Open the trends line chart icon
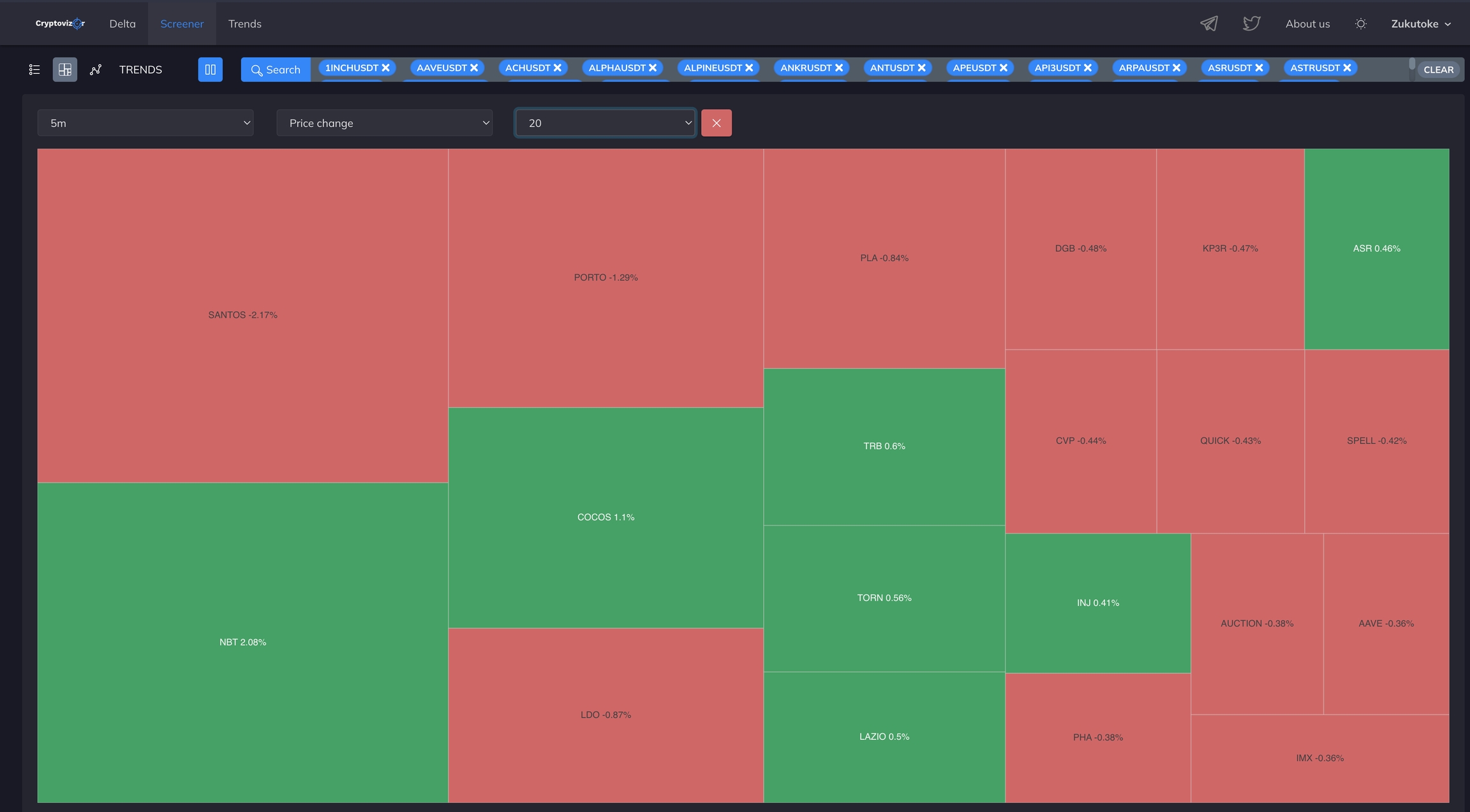 pyautogui.click(x=96, y=70)
